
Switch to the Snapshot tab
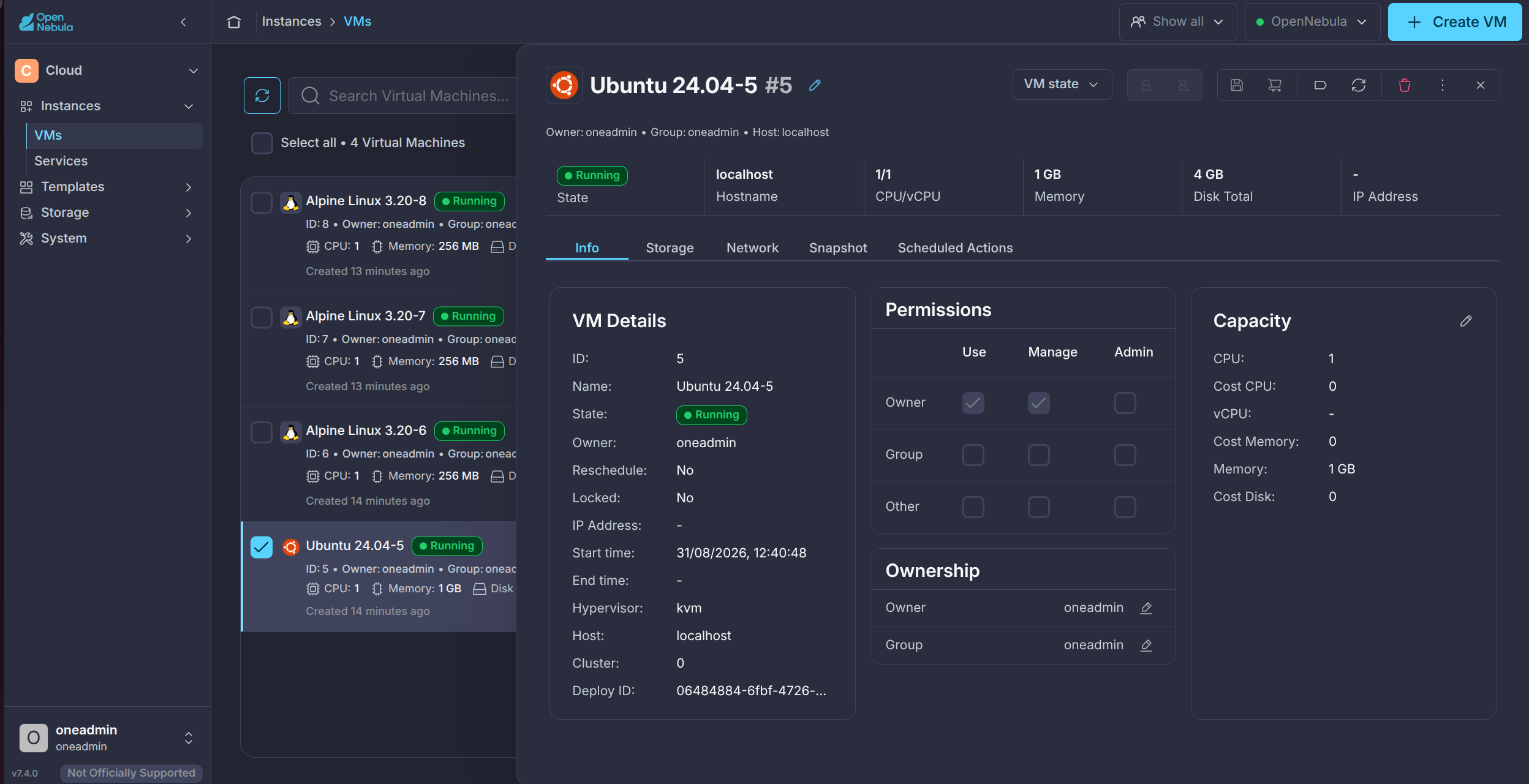click(x=838, y=248)
